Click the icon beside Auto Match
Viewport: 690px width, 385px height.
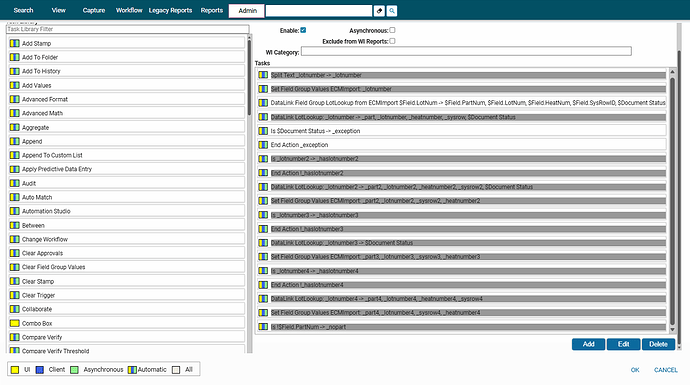click(x=15, y=197)
